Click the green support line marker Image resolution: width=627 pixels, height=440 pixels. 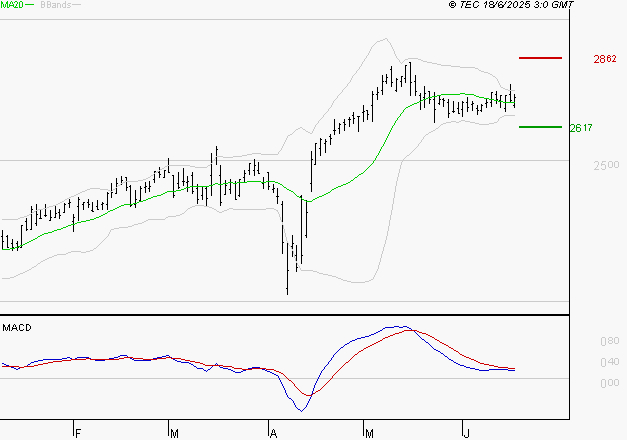(x=540, y=127)
